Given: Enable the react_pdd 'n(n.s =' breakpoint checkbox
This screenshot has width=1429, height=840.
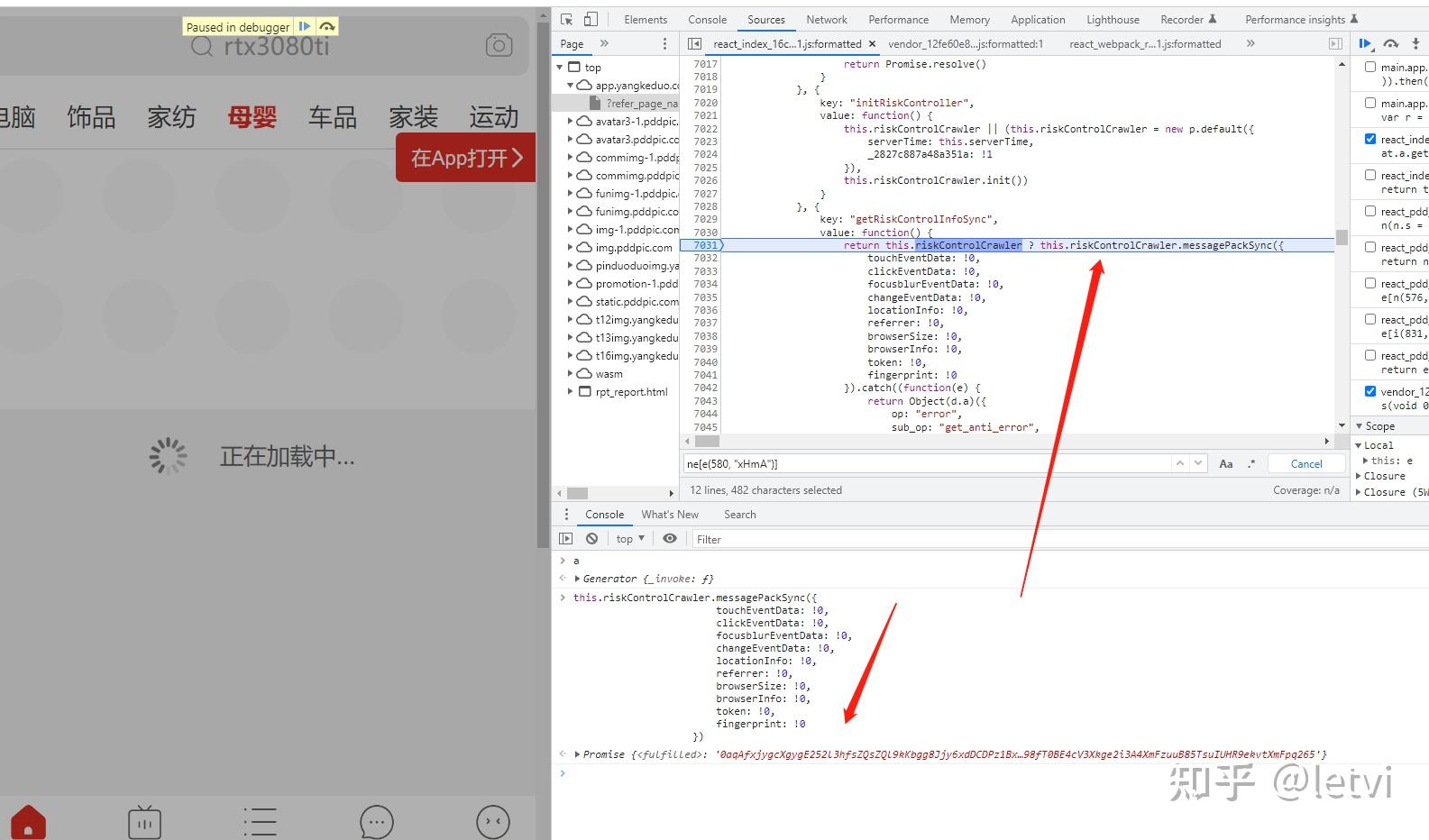Looking at the screenshot, I should click(1370, 211).
